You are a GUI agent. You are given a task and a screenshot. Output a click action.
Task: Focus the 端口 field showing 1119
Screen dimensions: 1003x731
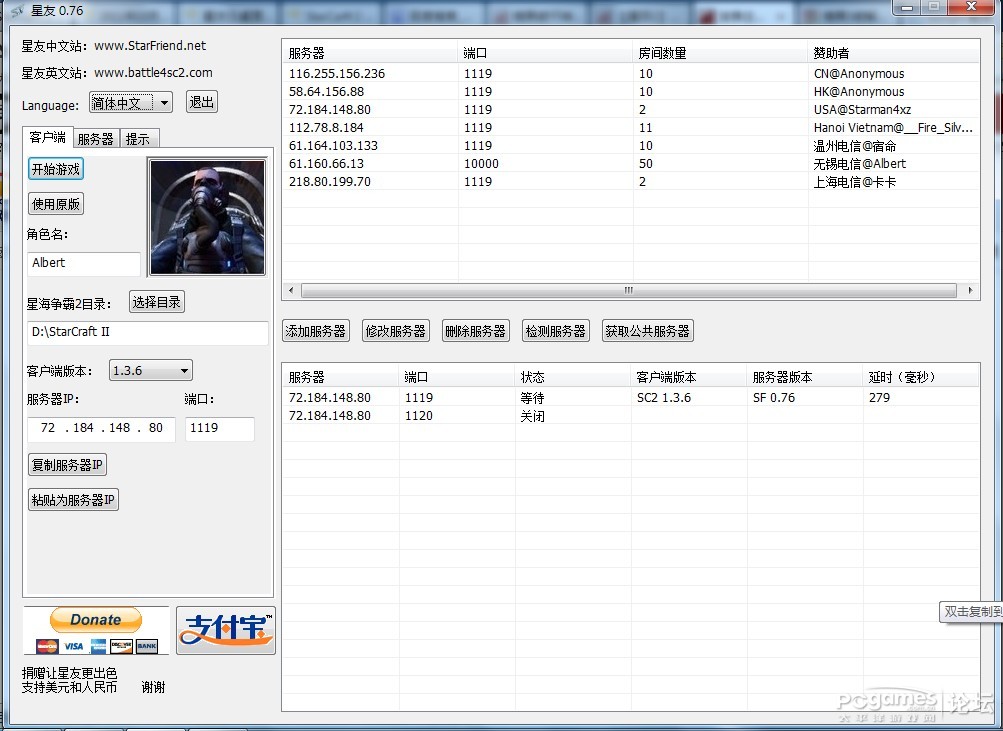point(219,428)
